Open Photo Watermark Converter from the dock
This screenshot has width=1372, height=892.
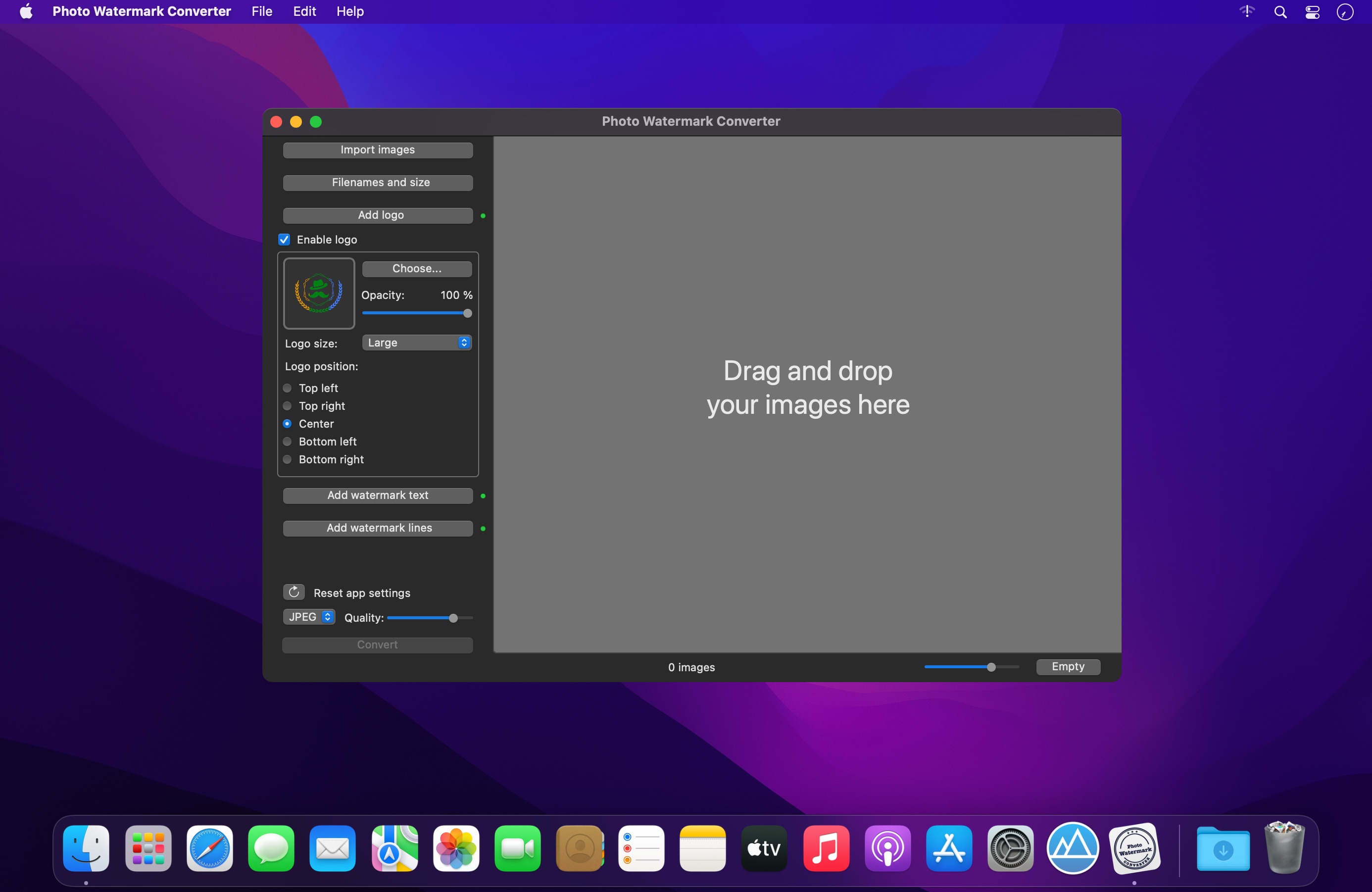(1134, 848)
